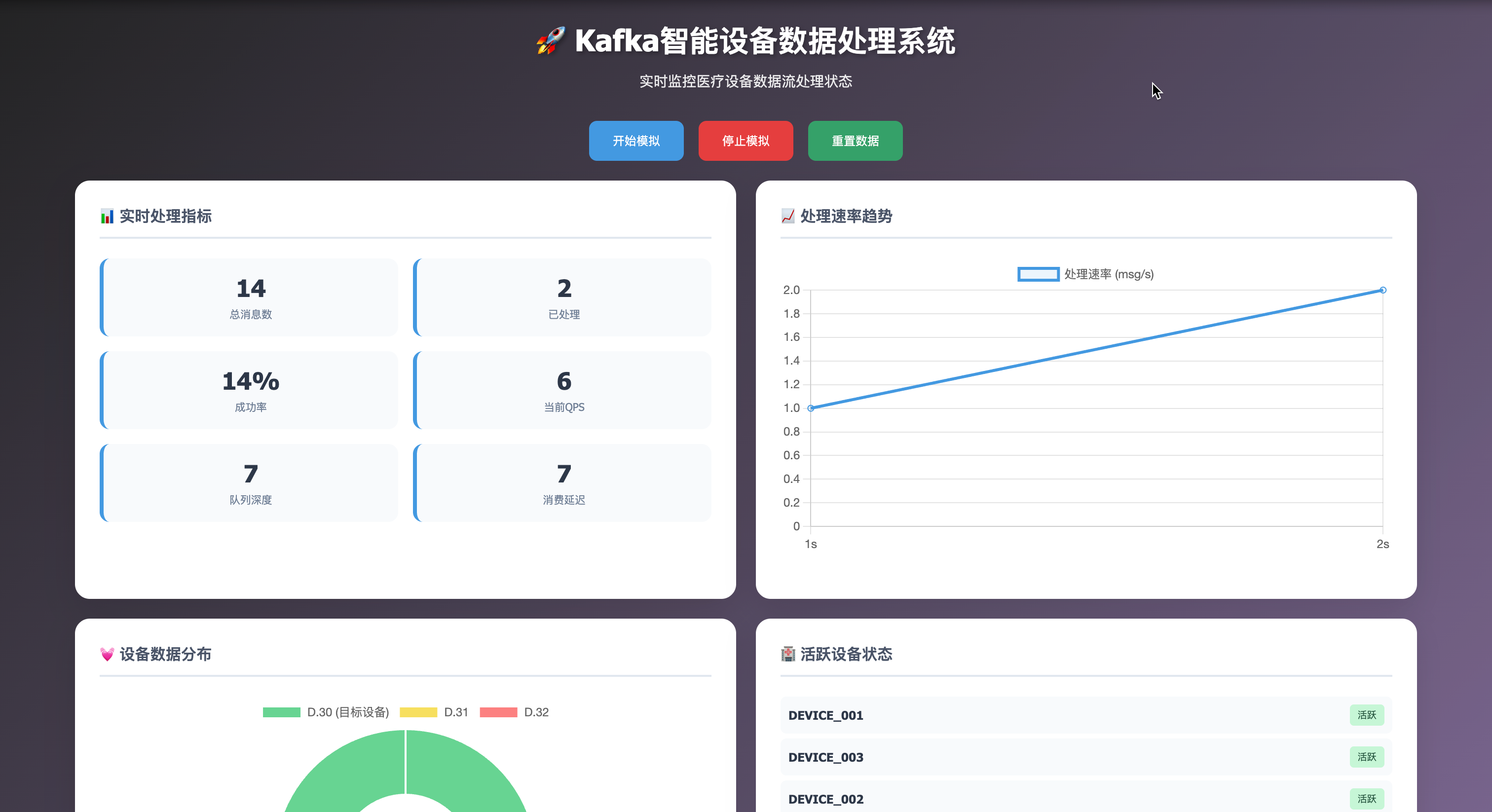This screenshot has height=812, width=1492.
Task: Click the 2s data point on chart
Action: click(x=1382, y=290)
